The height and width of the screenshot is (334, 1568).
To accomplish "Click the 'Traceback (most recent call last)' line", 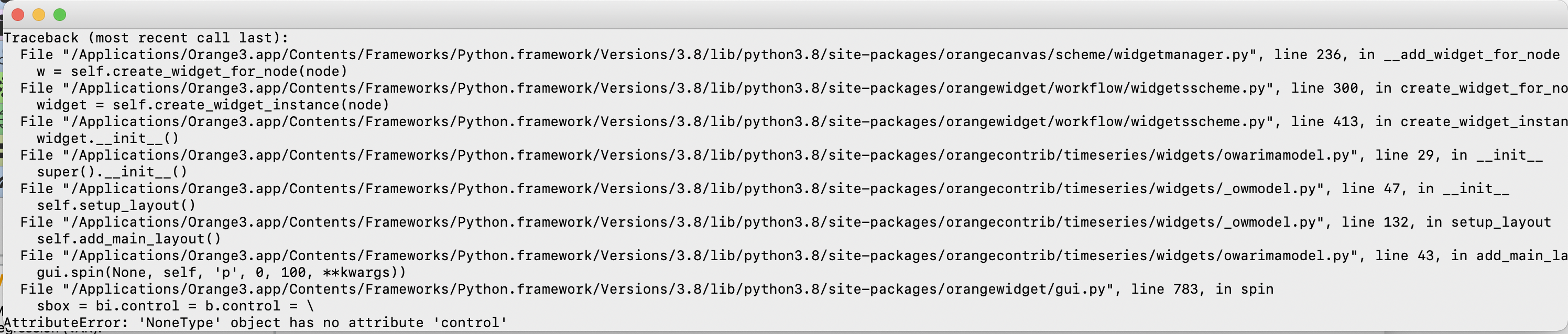I will point(146,38).
